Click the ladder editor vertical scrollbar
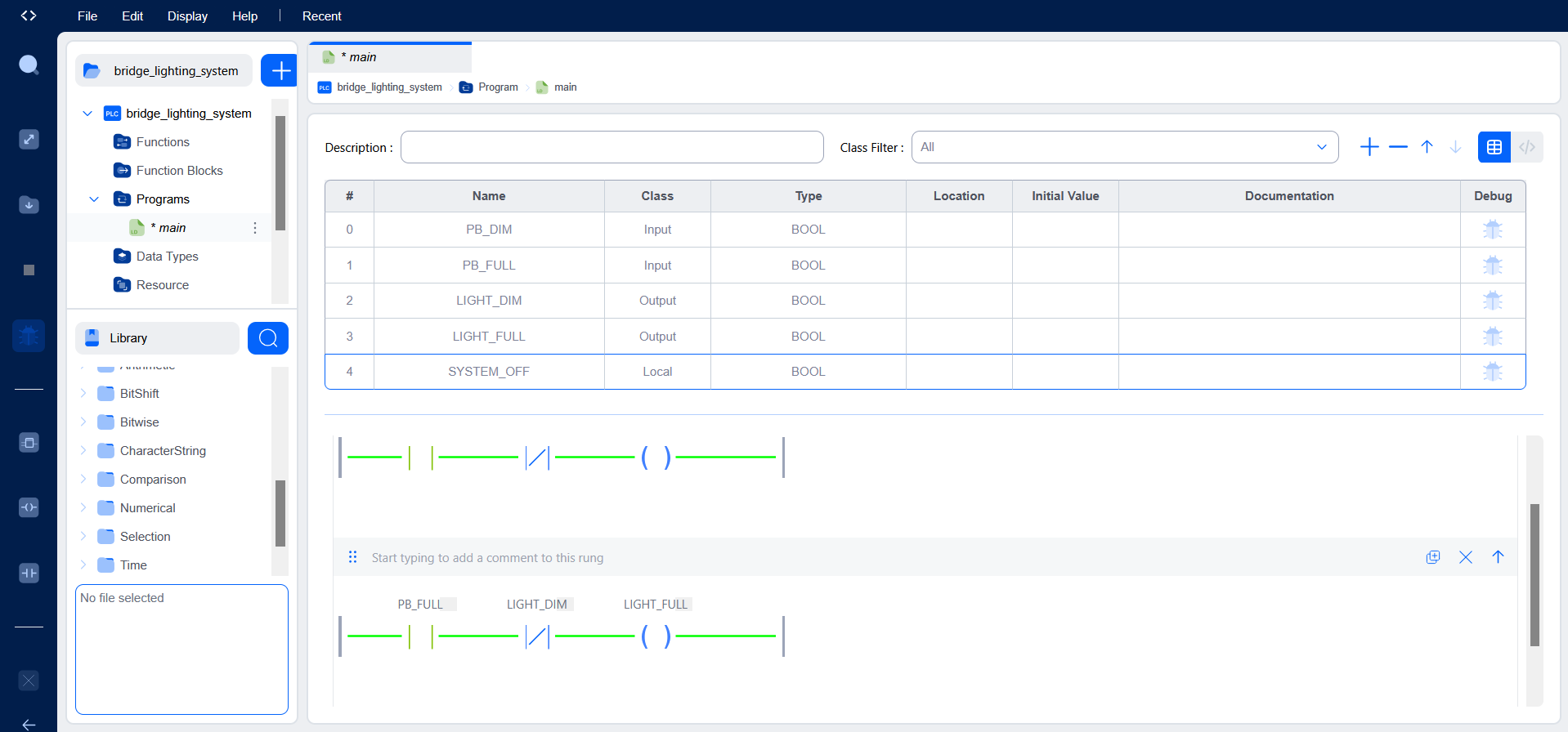 [1534, 574]
